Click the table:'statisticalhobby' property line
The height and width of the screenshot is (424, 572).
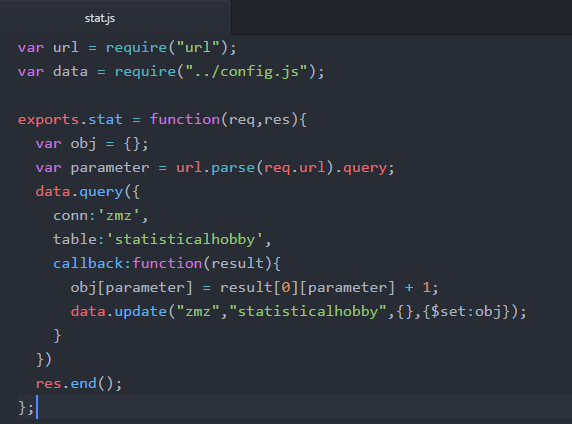tap(162, 240)
